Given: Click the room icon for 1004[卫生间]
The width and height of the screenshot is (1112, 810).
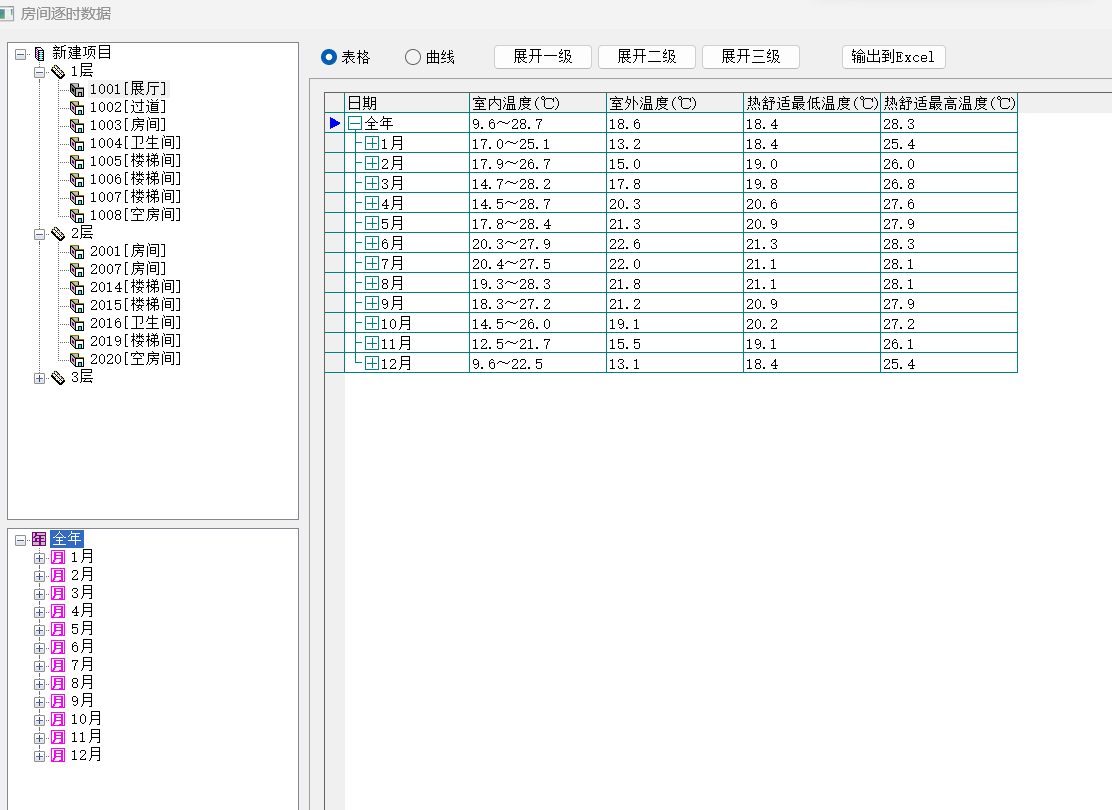Looking at the screenshot, I should coord(77,143).
